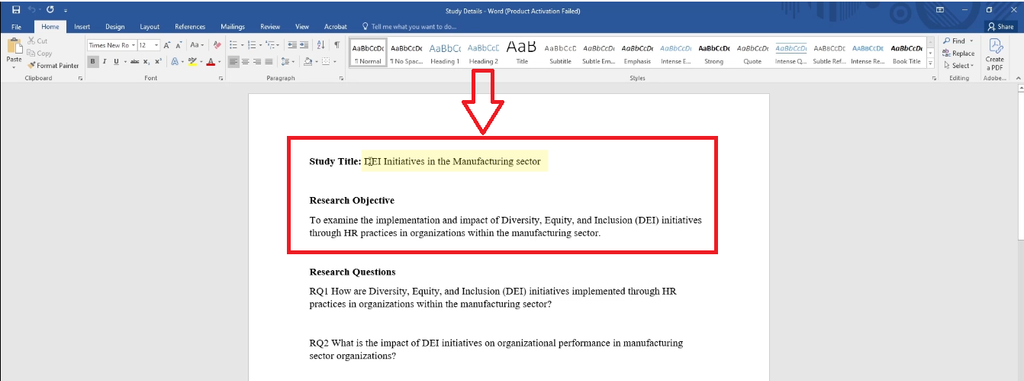
Task: Click the Save icon in quick access toolbar
Action: click(x=16, y=10)
